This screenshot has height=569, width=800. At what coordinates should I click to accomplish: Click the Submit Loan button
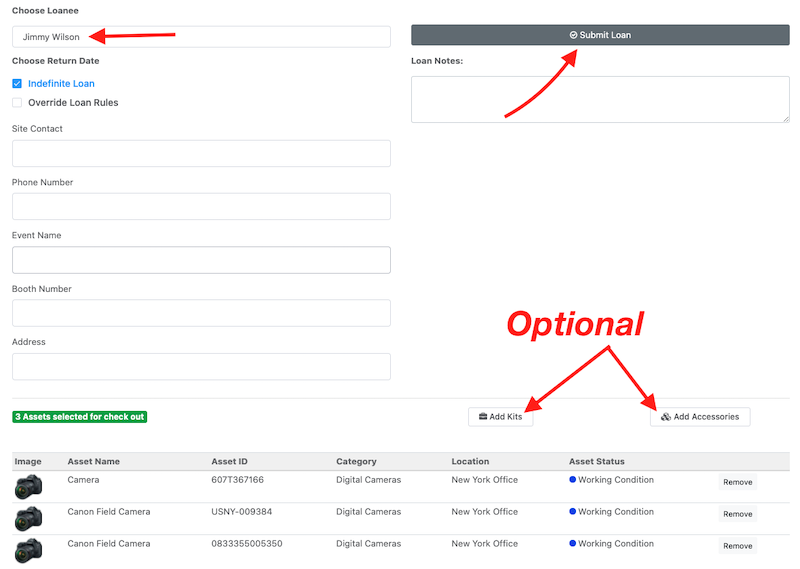(x=600, y=35)
